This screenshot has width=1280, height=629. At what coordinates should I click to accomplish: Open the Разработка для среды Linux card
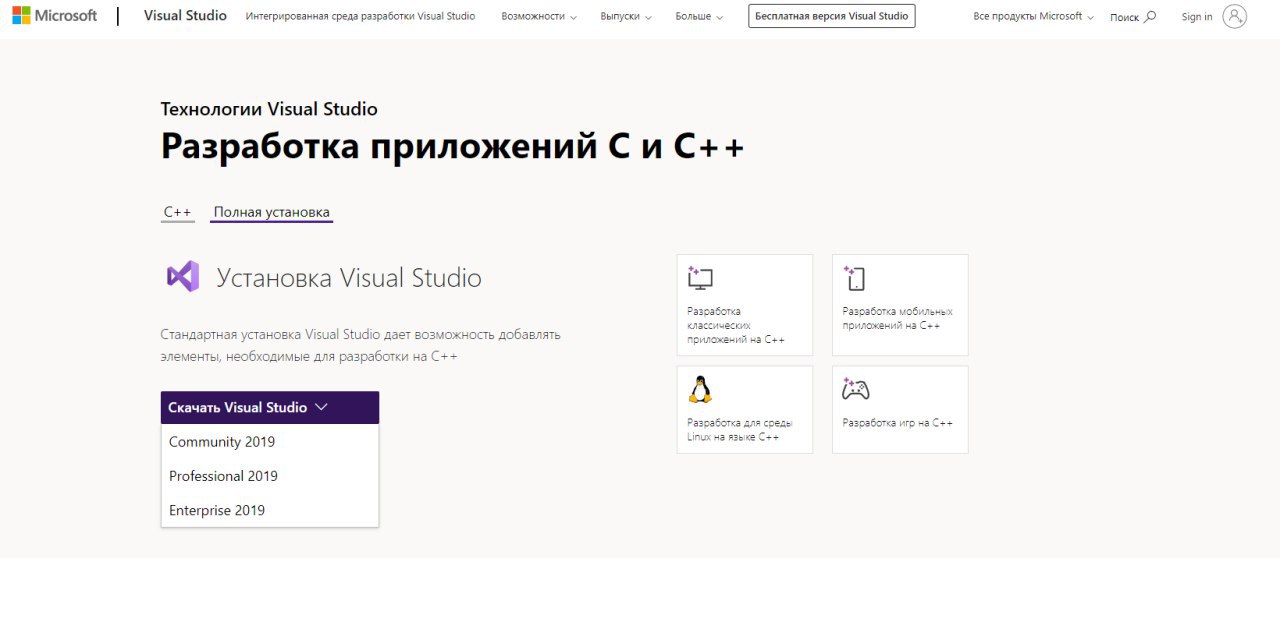pos(745,409)
